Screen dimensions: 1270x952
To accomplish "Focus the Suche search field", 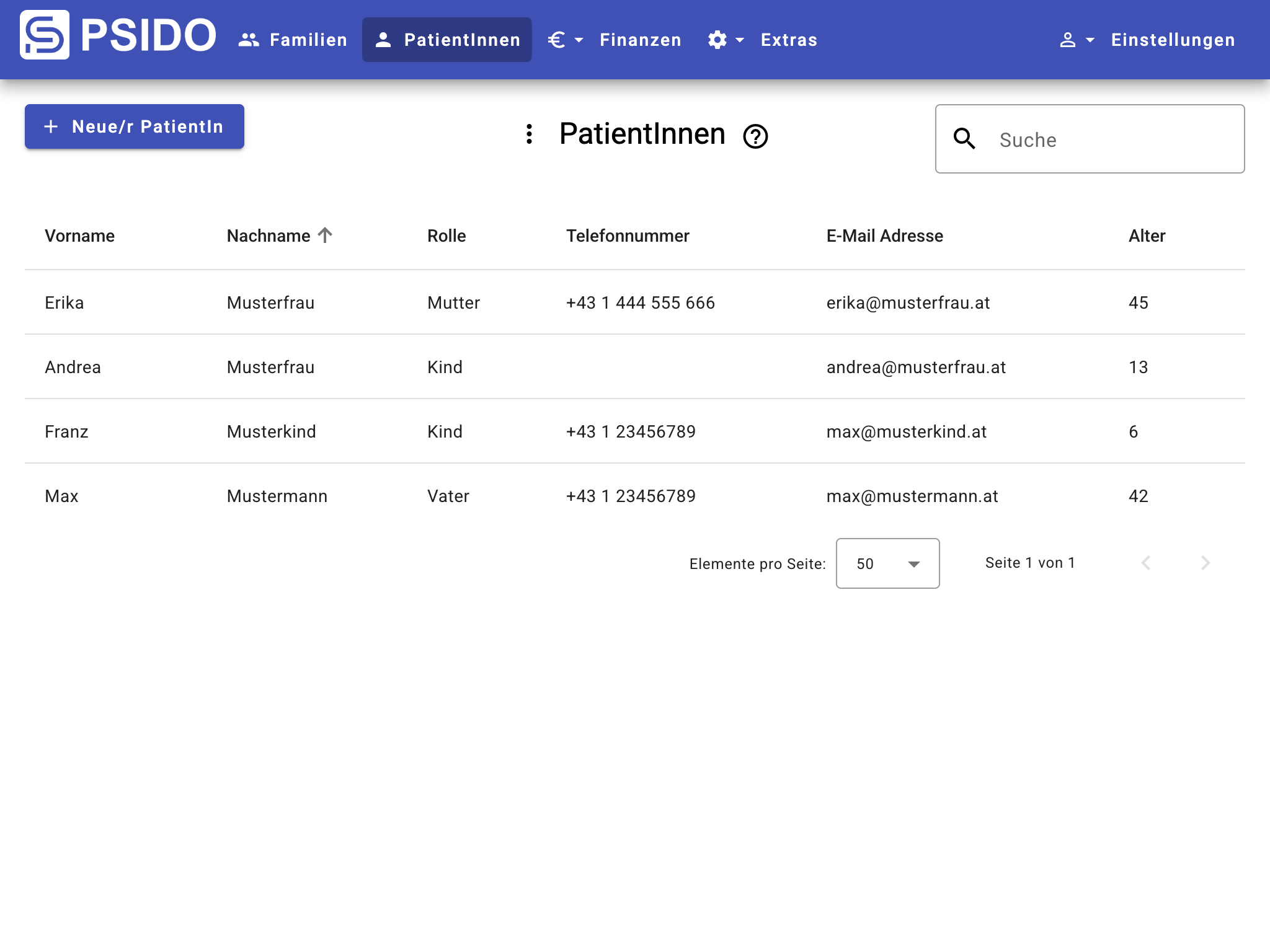I will point(1090,139).
